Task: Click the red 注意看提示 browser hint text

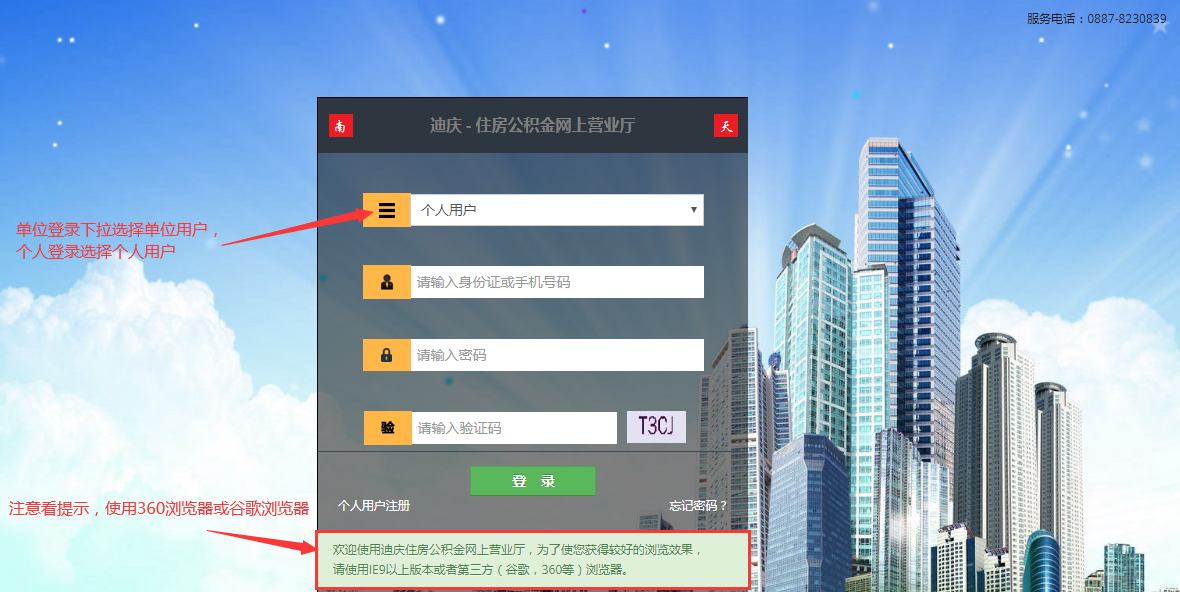Action: [159, 509]
